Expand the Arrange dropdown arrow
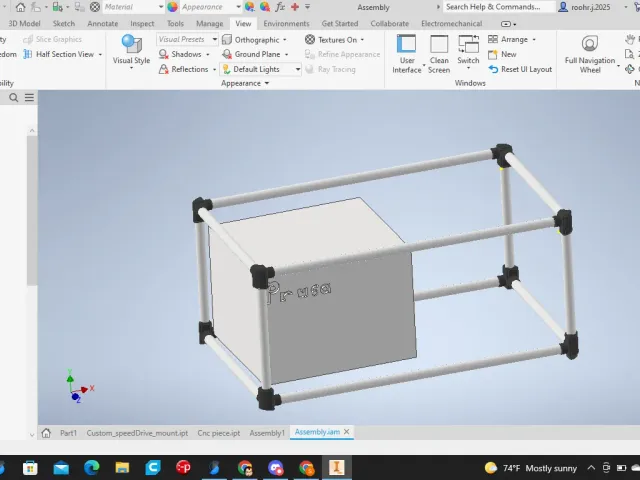This screenshot has height=480, width=640. click(x=534, y=40)
